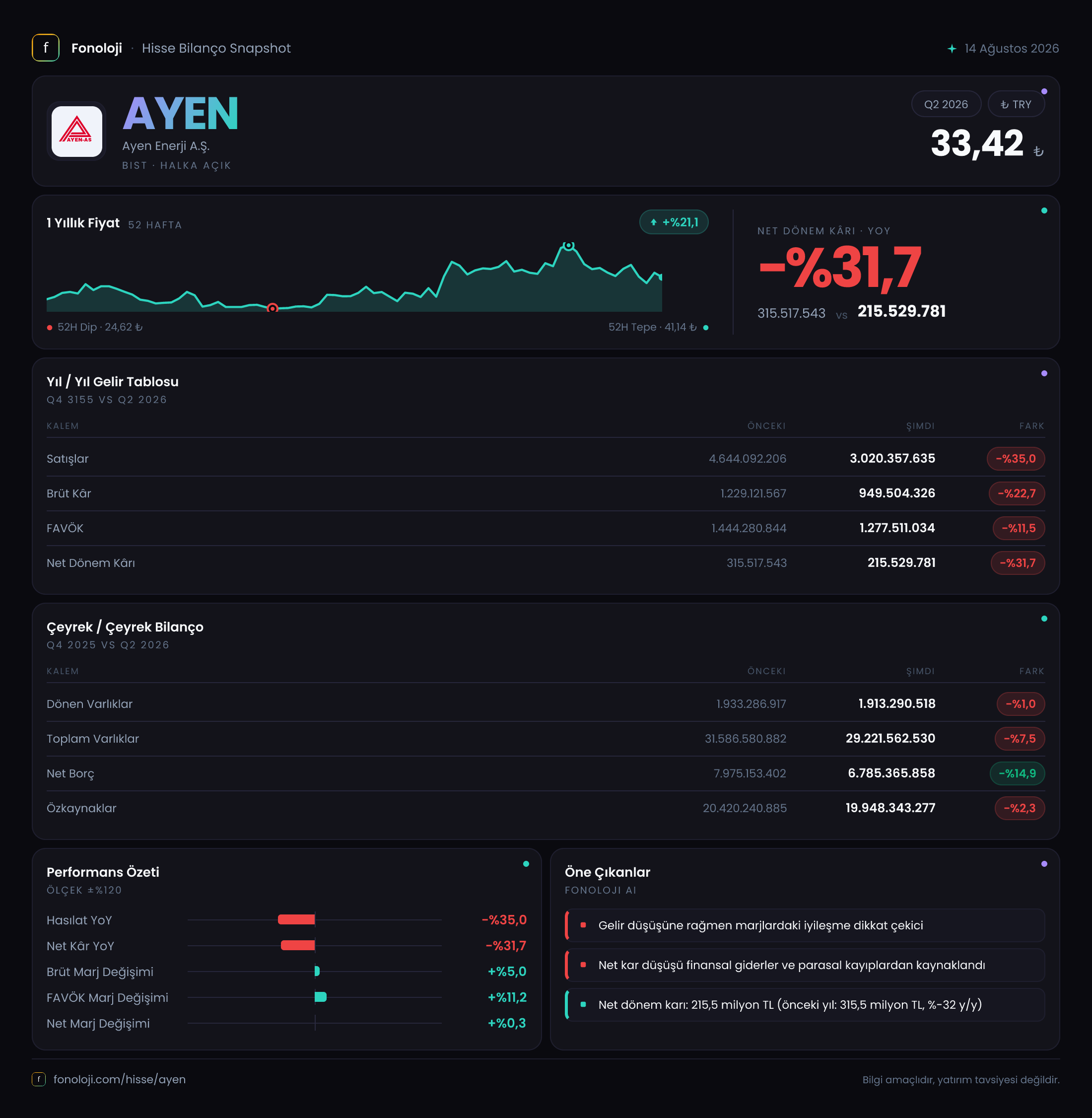Open the fonoloji.com/hisse/ayen link
1092x1118 pixels.
point(119,1079)
